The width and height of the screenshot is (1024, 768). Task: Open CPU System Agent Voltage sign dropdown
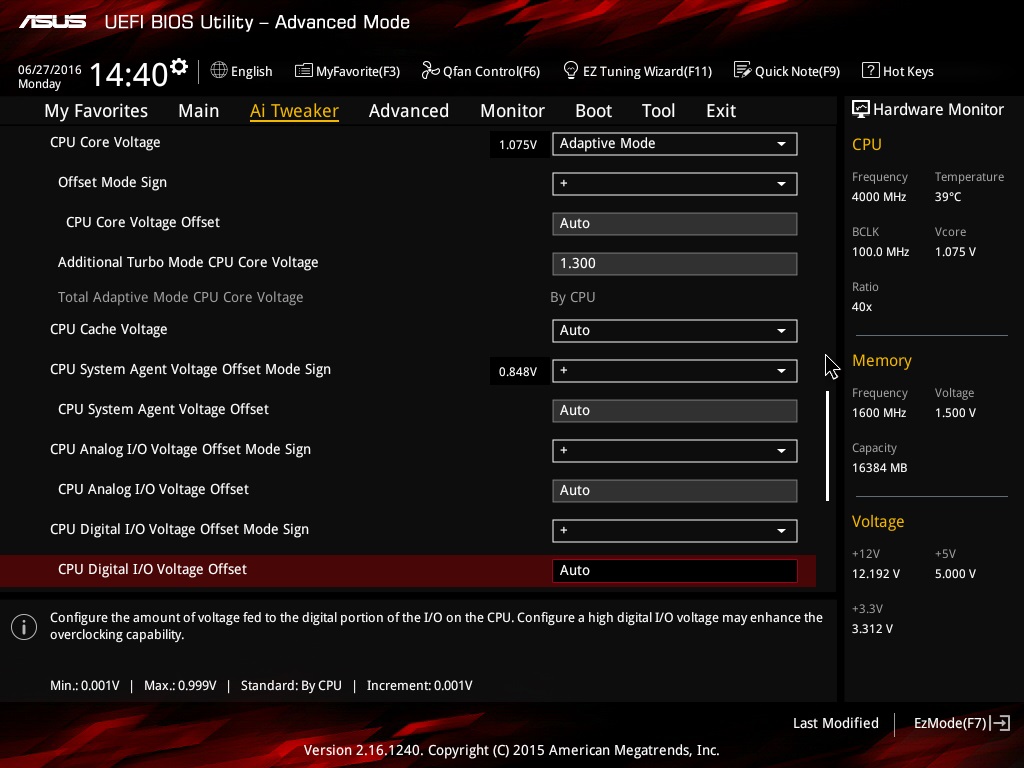point(675,370)
